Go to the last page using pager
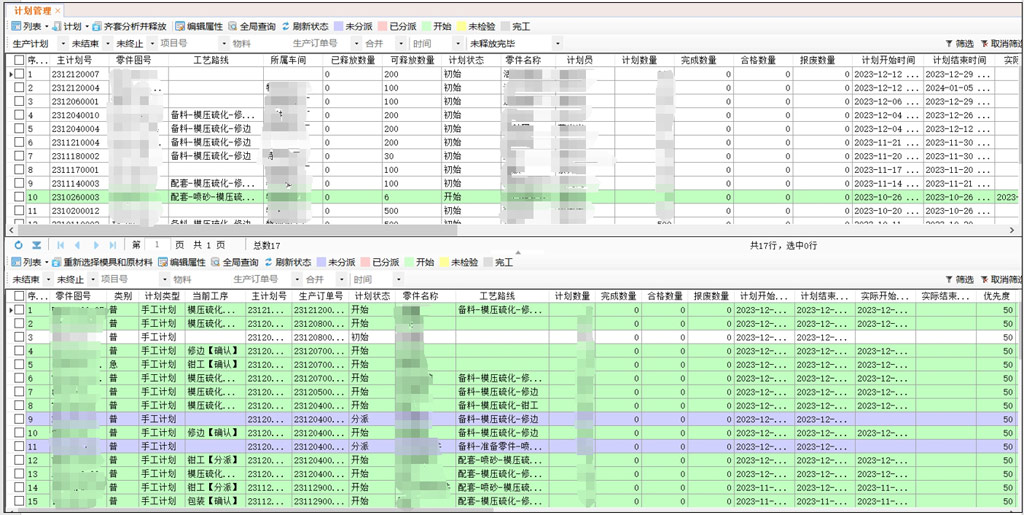Screen dimensions: 1024x515 [114, 245]
